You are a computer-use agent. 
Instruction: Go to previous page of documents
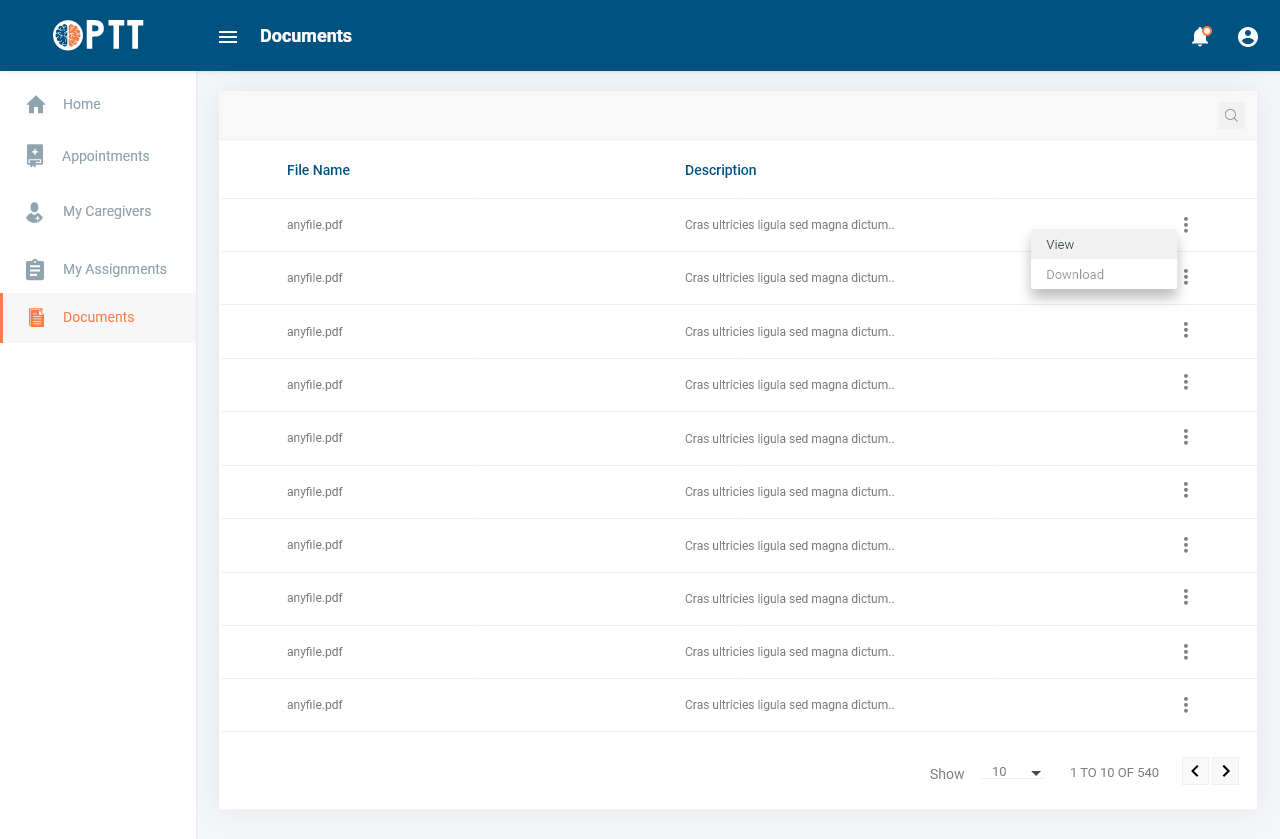[x=1195, y=771]
